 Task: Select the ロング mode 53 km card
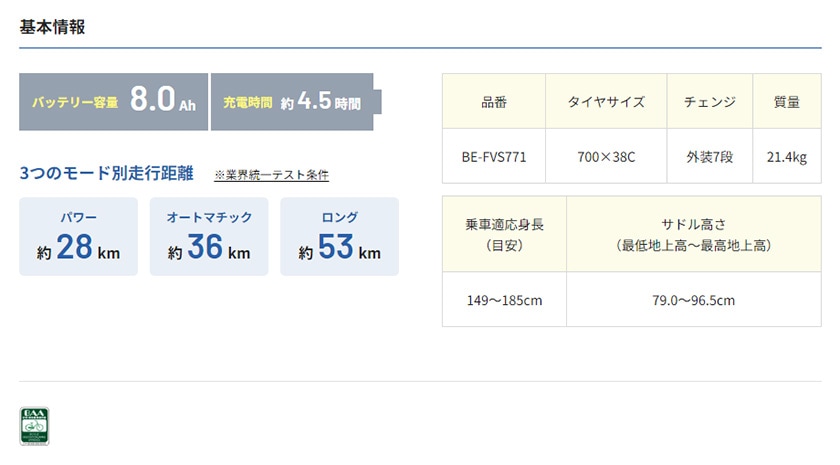point(340,236)
